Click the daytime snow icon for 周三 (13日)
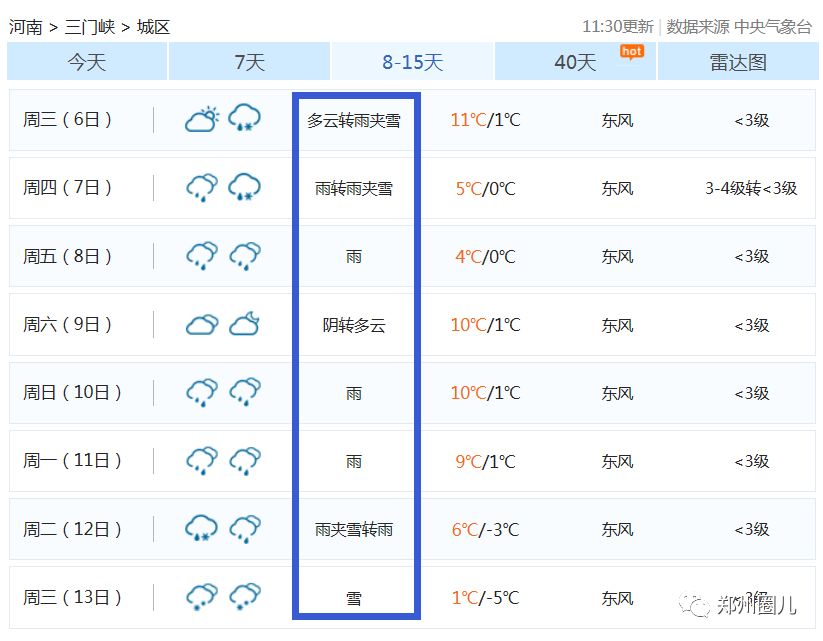The height and width of the screenshot is (641, 823). [202, 597]
